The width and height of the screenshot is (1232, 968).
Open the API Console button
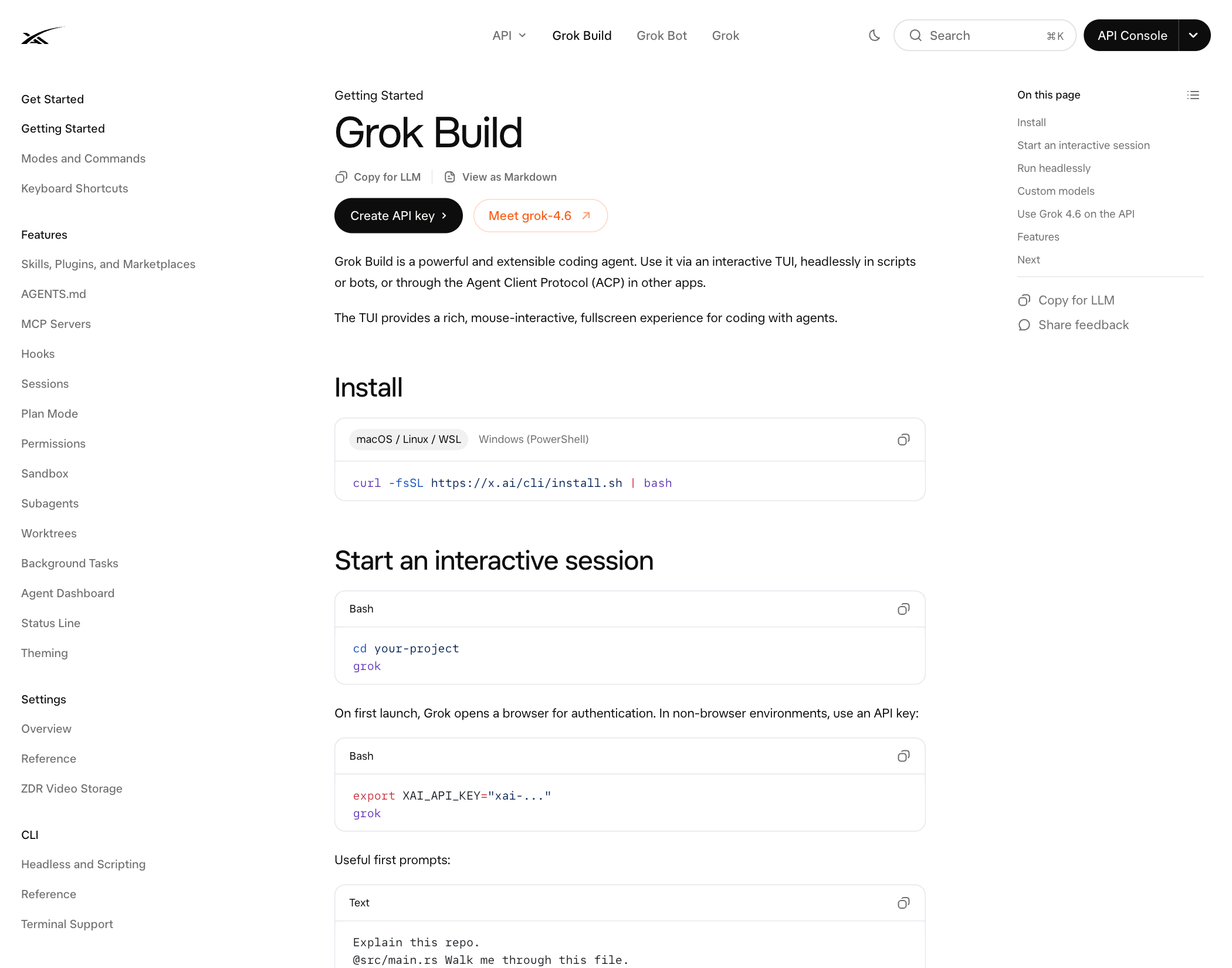[1132, 36]
